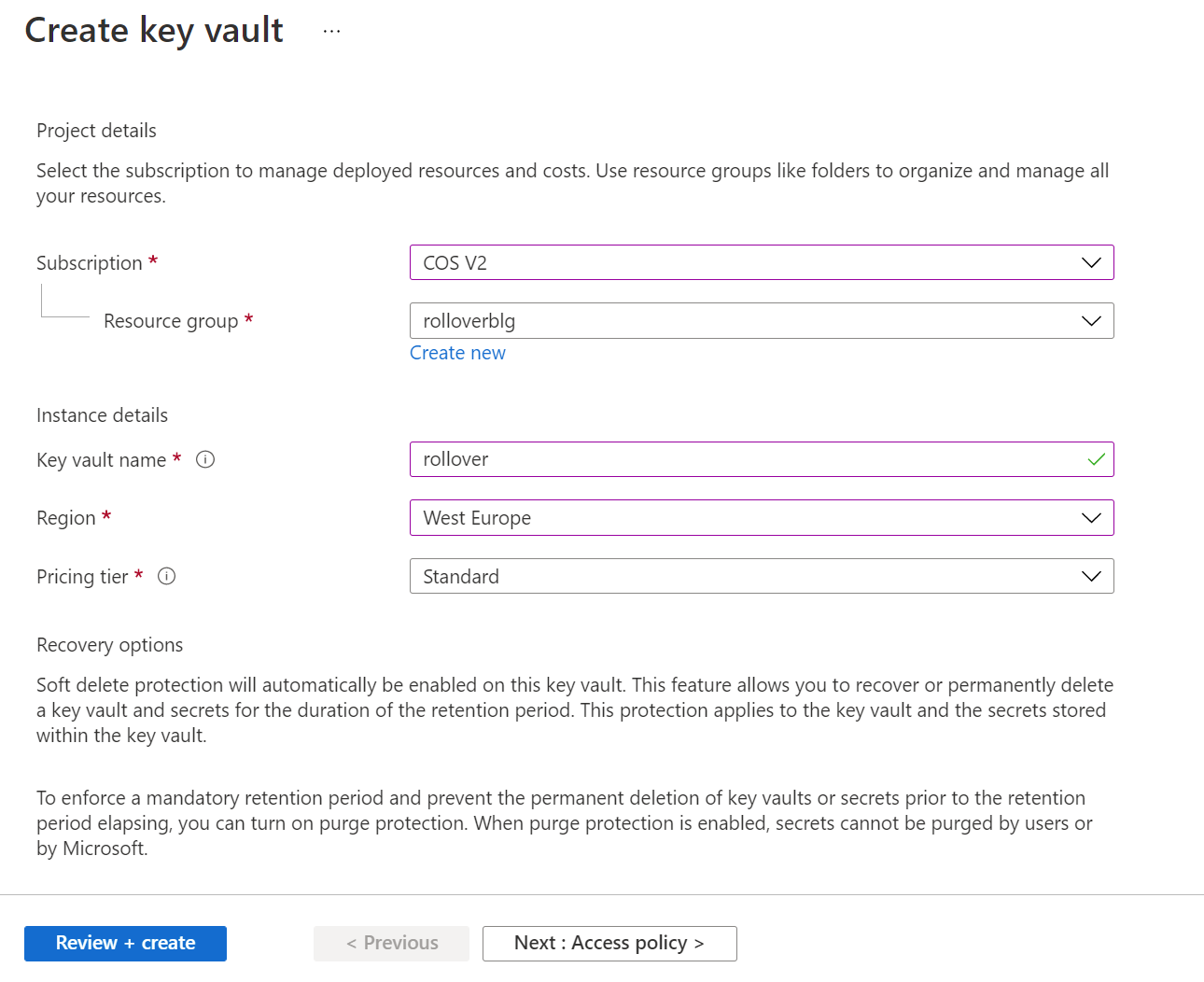Screen dimensions: 1204x982
Task: Click the chevron arrow on Pricing tier field
Action: pyautogui.click(x=1090, y=577)
